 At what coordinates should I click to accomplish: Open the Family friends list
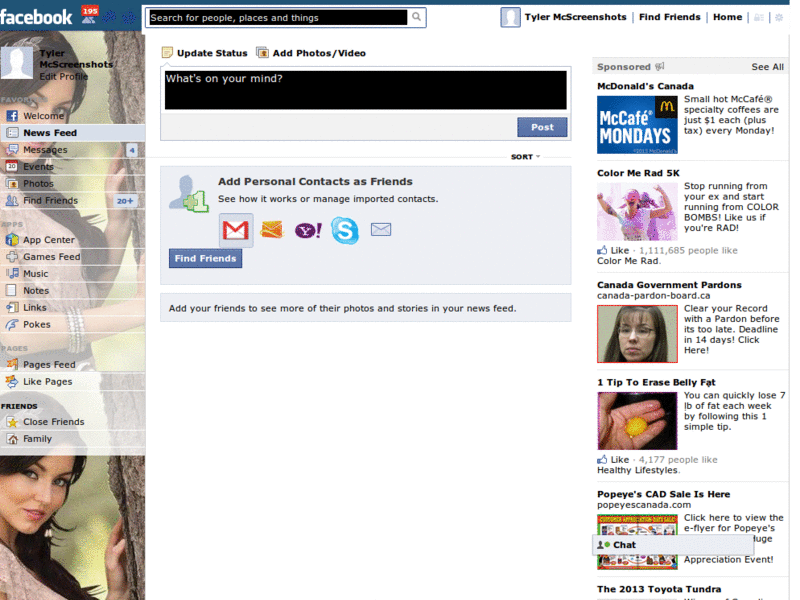37,438
